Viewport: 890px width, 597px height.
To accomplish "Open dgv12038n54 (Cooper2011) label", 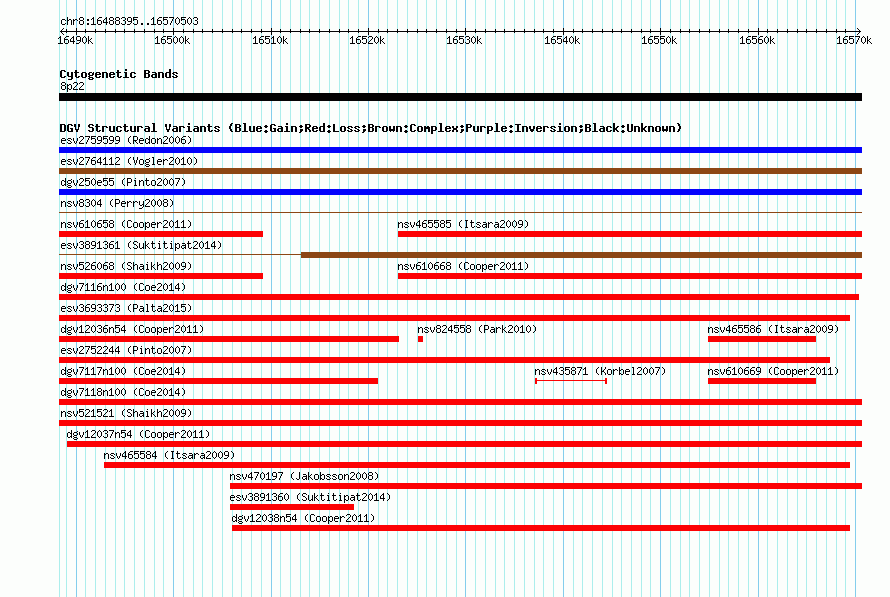I will [303, 518].
